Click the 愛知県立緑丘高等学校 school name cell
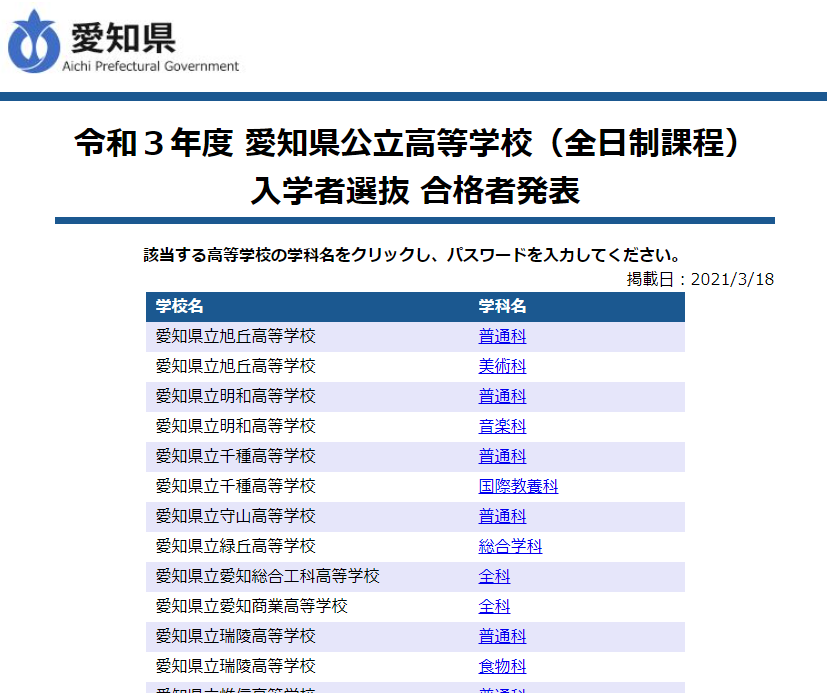827x693 pixels. click(x=236, y=547)
